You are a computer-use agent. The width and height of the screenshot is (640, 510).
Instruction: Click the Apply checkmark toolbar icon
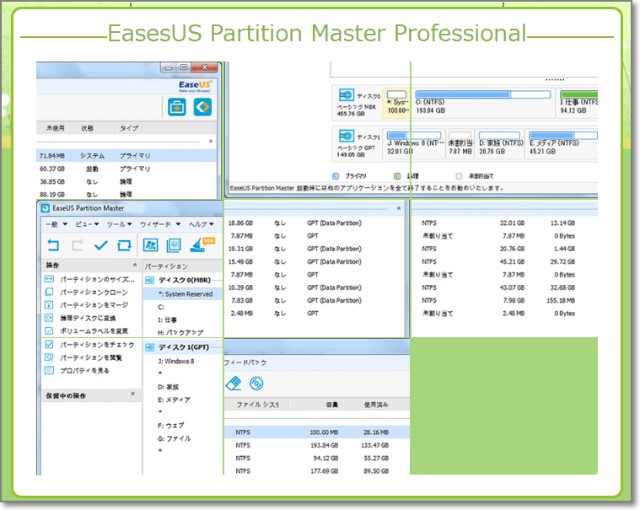(x=100, y=245)
